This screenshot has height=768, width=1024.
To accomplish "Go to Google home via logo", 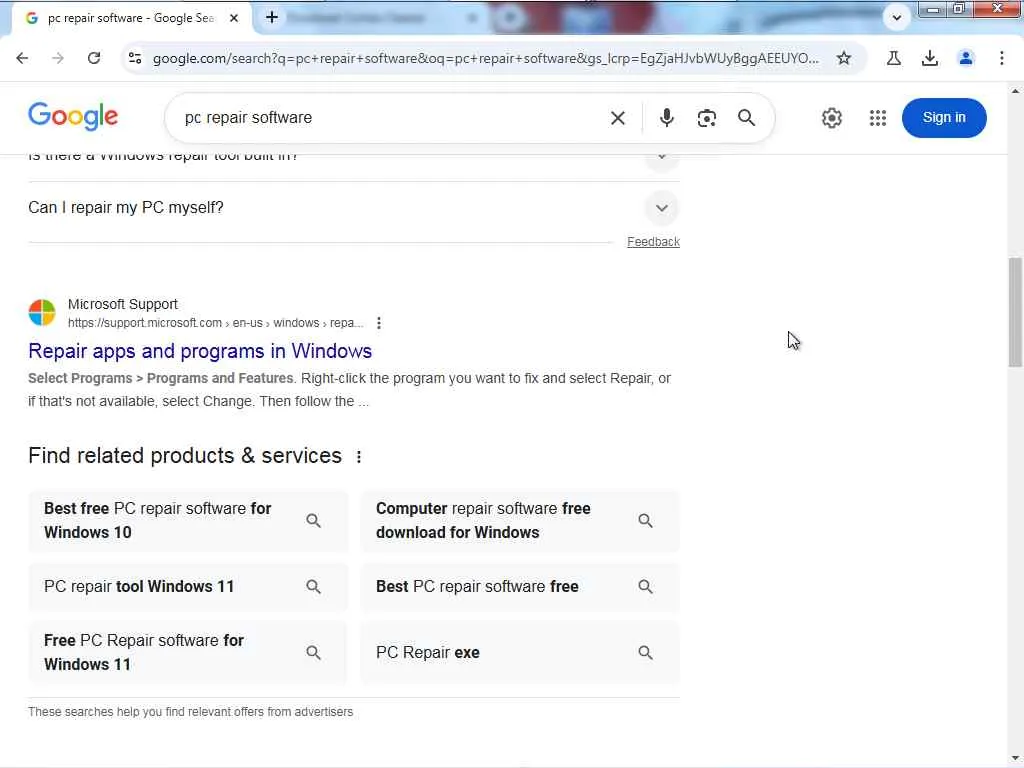I will tap(73, 117).
